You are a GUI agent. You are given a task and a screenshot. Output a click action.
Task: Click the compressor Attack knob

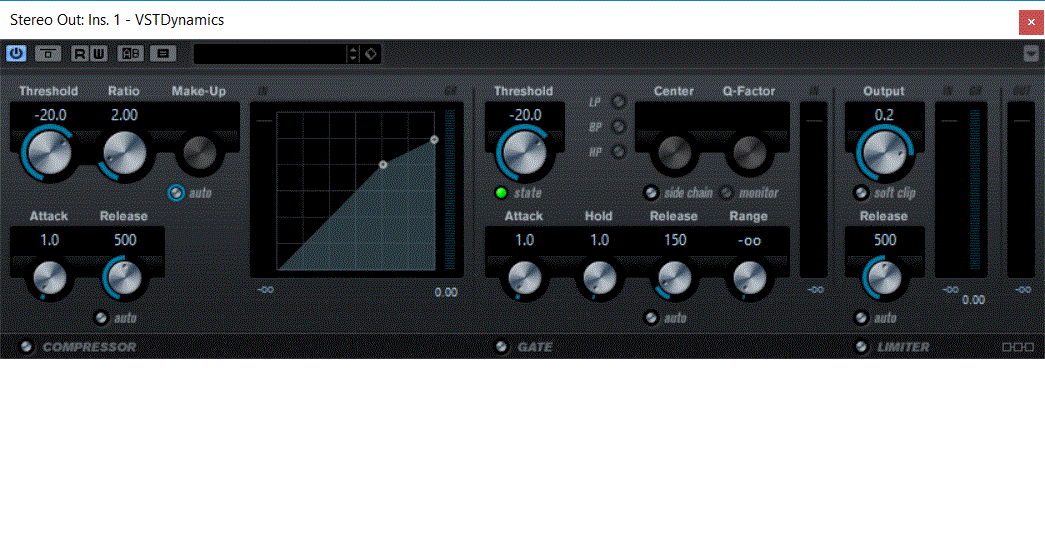point(49,278)
